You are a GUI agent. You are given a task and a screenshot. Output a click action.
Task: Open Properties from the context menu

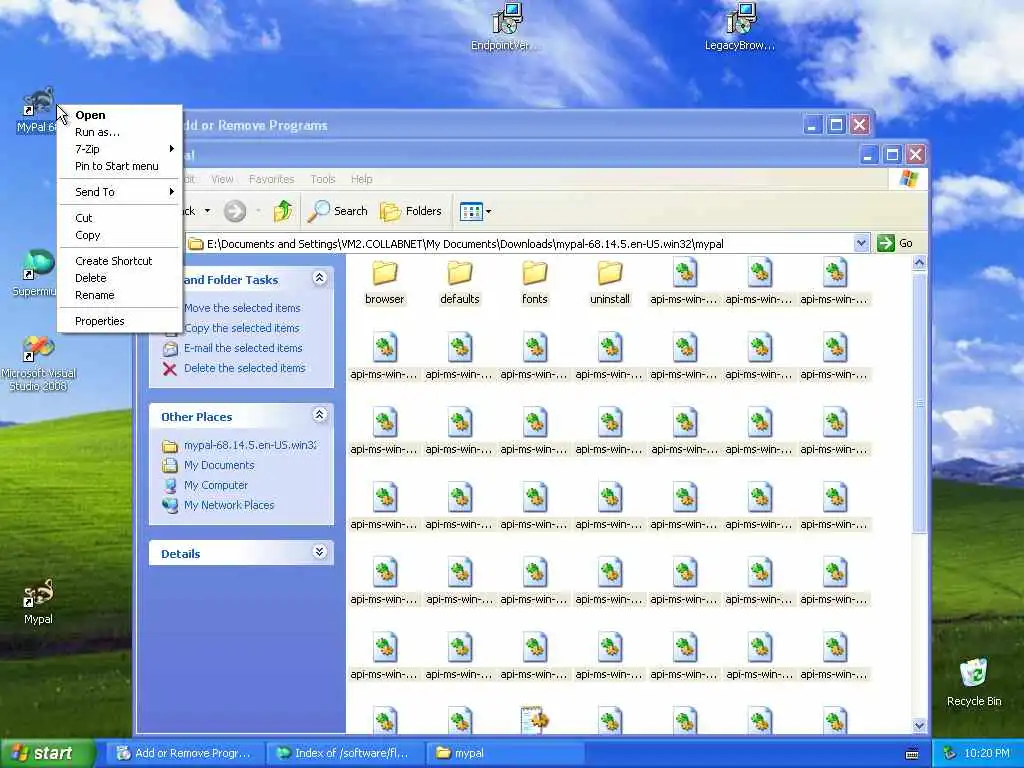tap(99, 321)
